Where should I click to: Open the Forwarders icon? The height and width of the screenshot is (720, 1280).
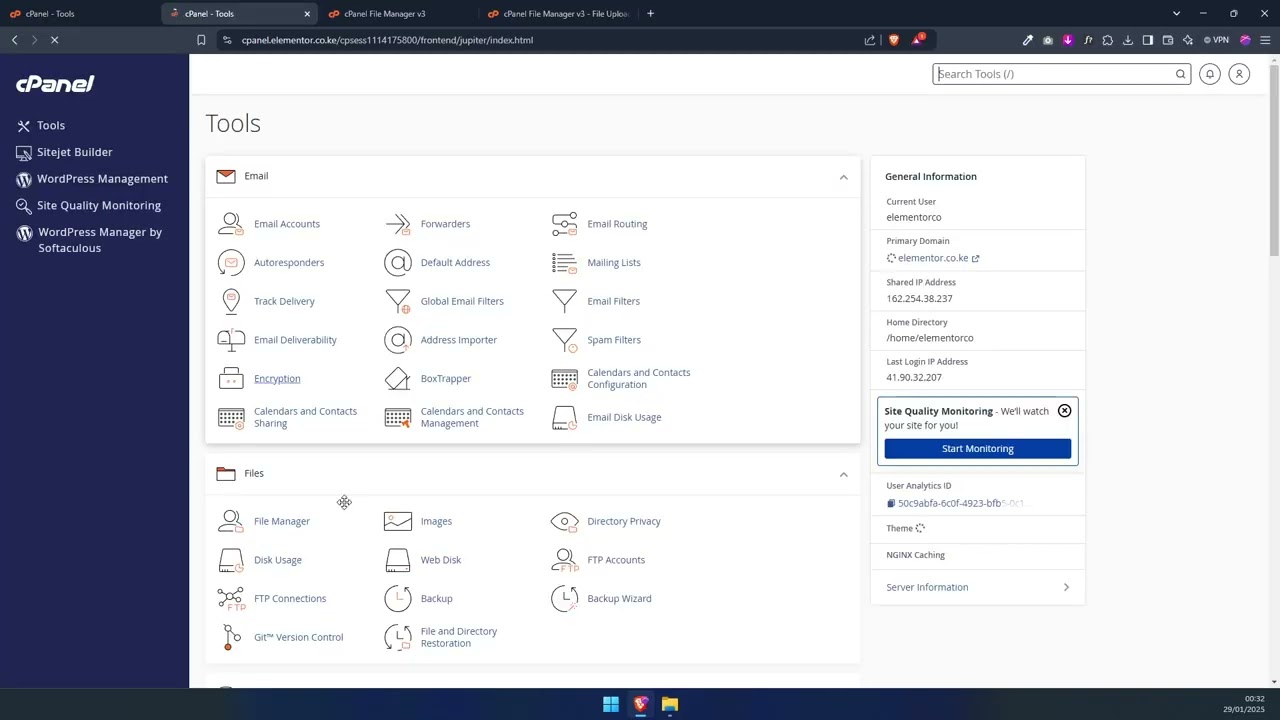pos(398,224)
